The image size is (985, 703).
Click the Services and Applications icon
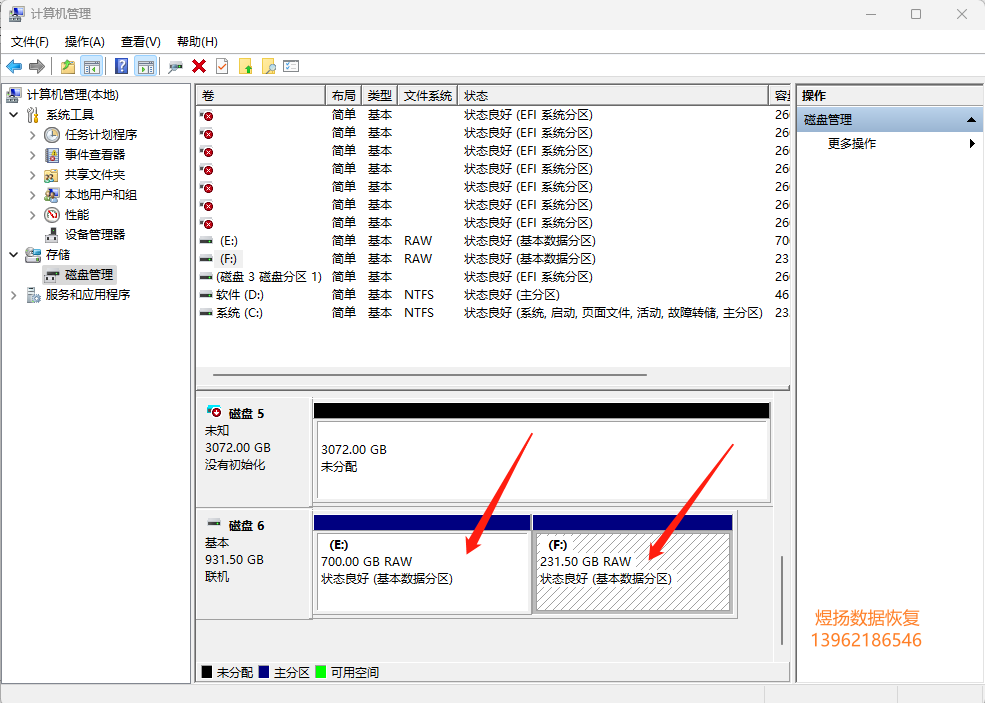33,295
